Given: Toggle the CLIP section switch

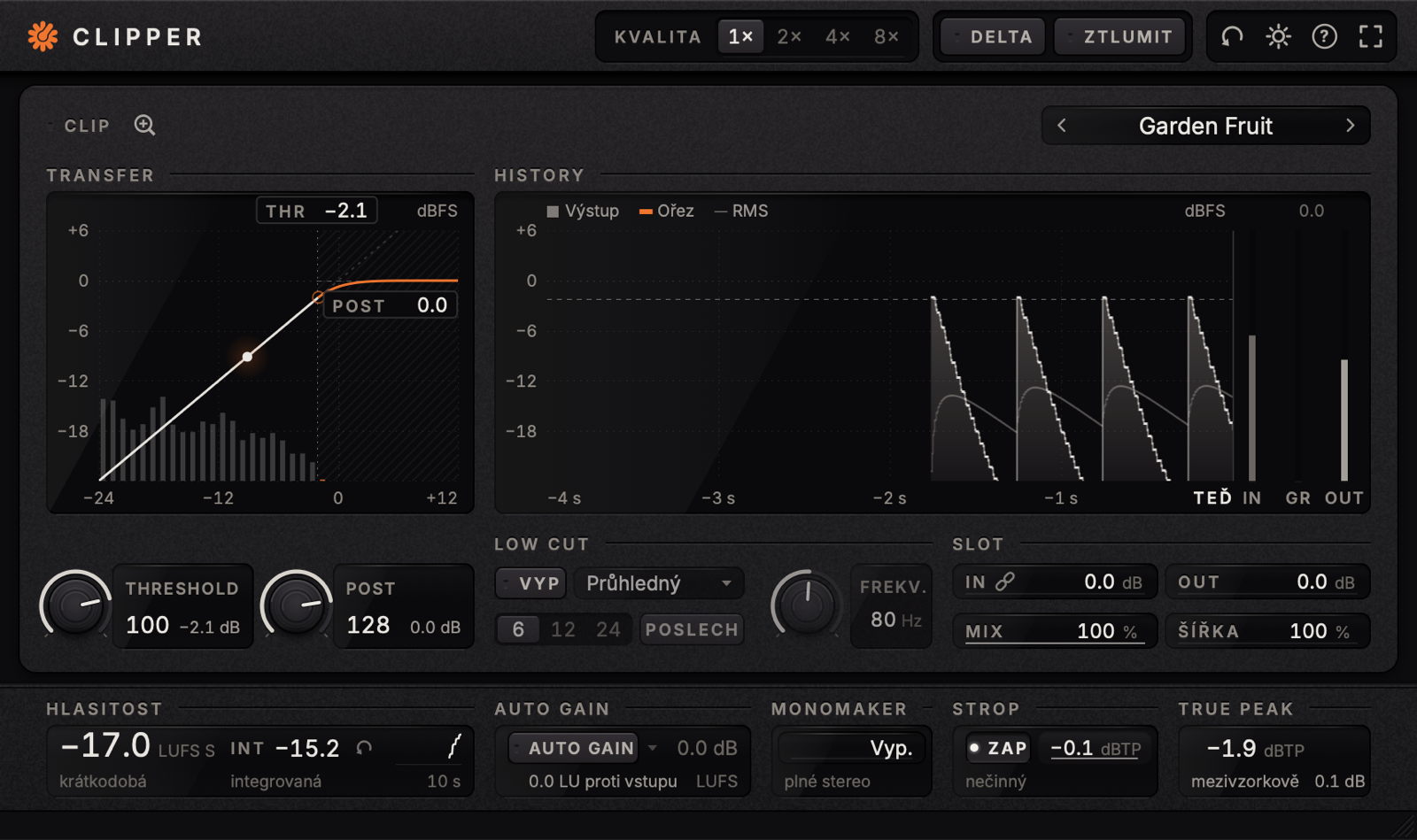Looking at the screenshot, I should tap(80, 126).
